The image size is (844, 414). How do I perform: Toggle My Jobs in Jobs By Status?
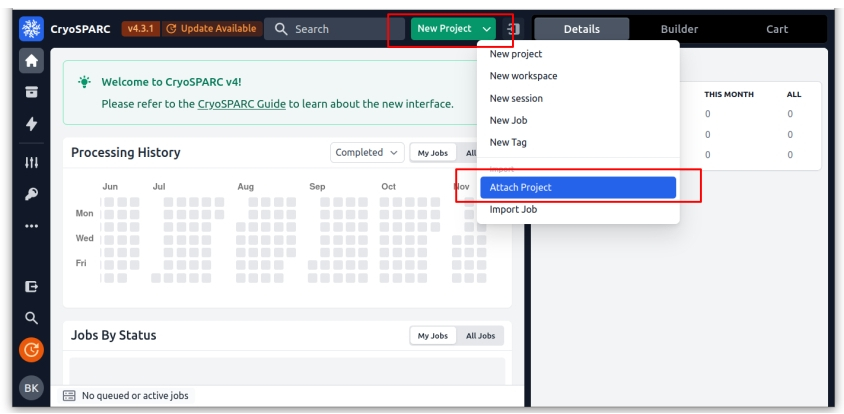433,336
